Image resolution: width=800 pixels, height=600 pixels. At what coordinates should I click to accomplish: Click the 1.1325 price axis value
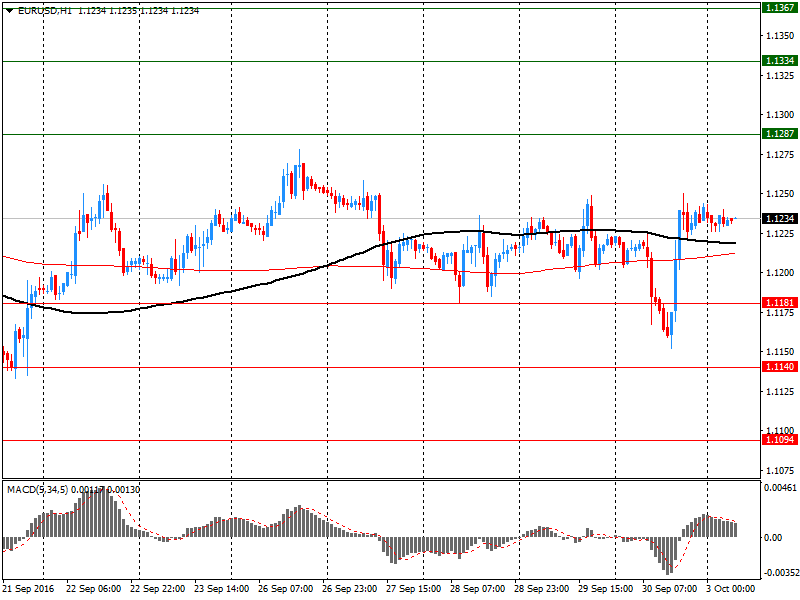(780, 76)
